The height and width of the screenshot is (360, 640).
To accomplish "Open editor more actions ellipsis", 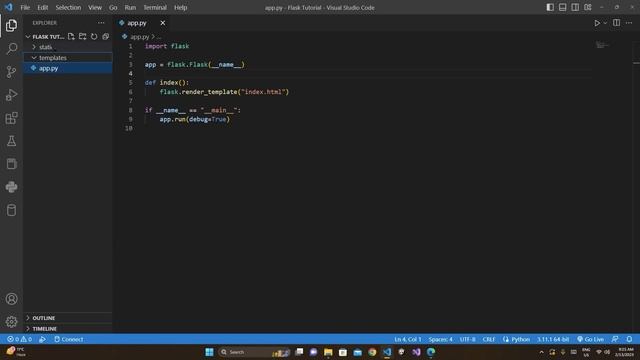I will point(629,23).
